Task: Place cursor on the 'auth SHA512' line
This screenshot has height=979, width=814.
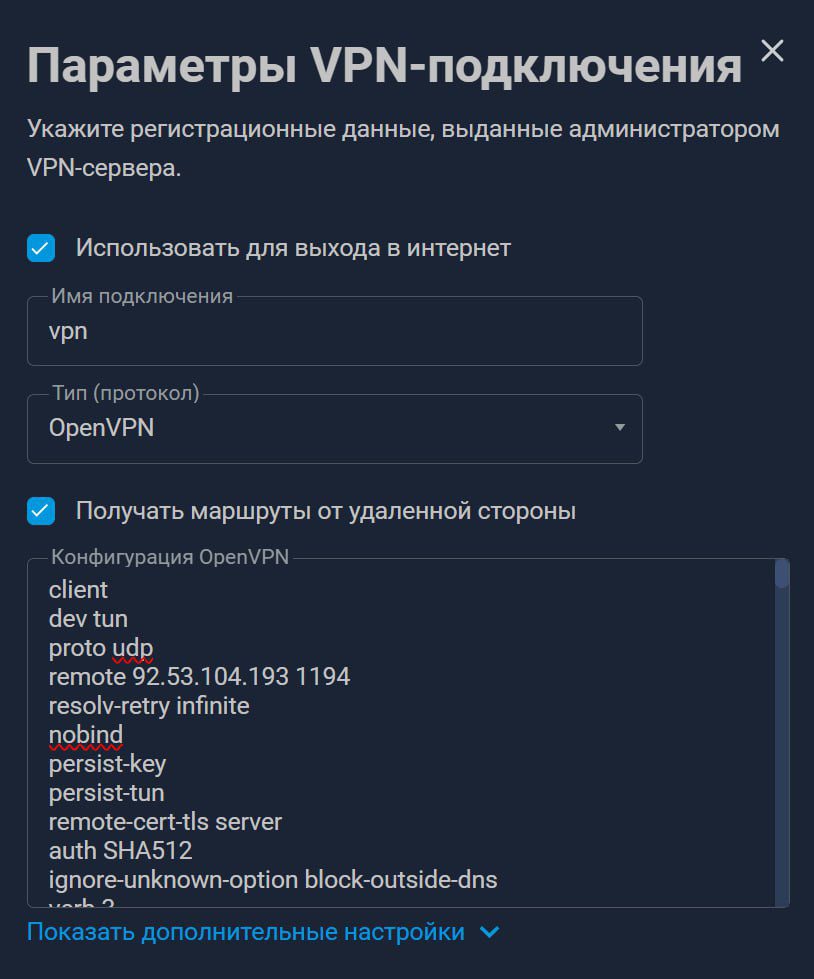Action: coord(120,851)
